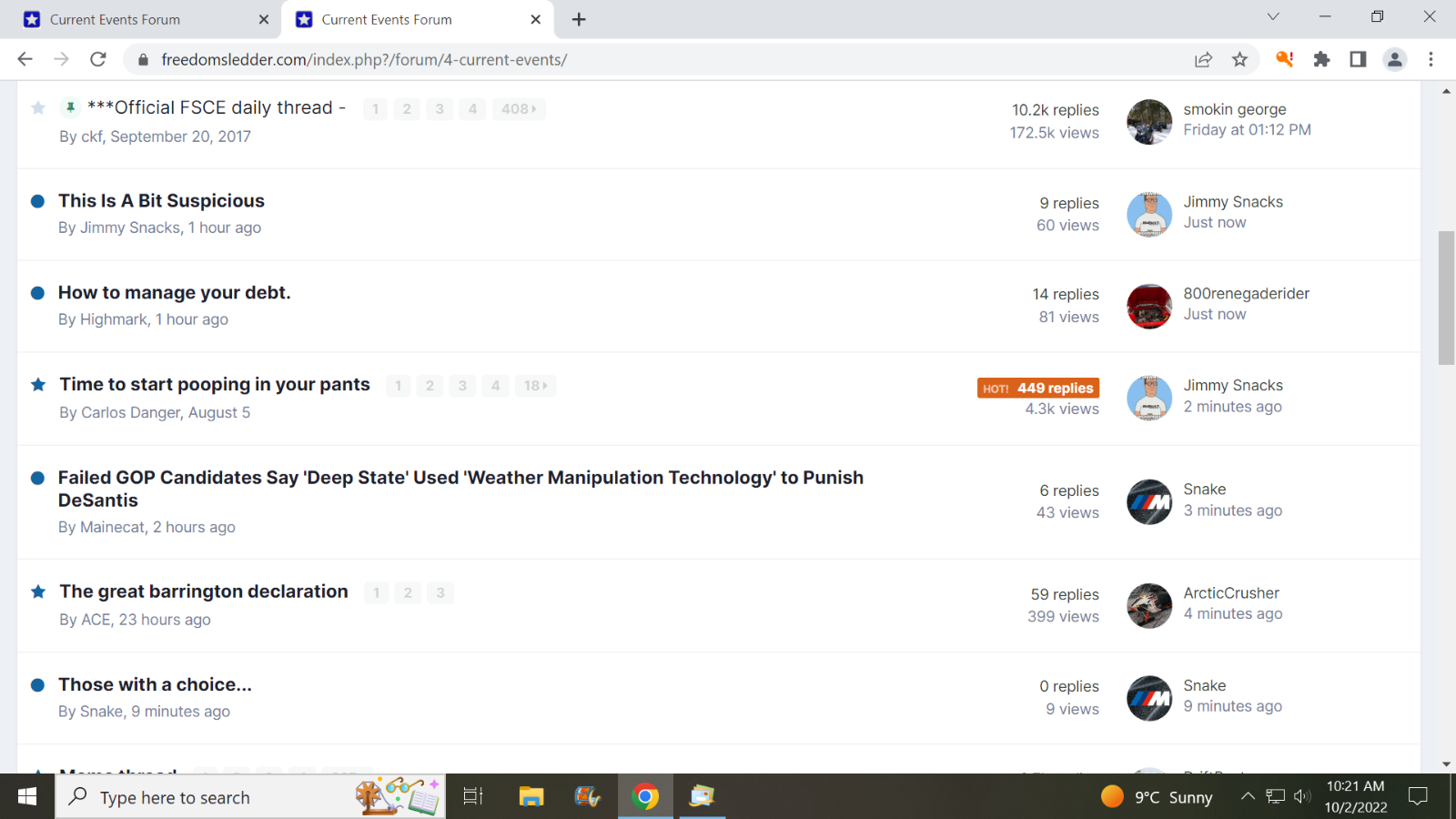
Task: Click star icon beside great barrington declaration
Action: 38,591
